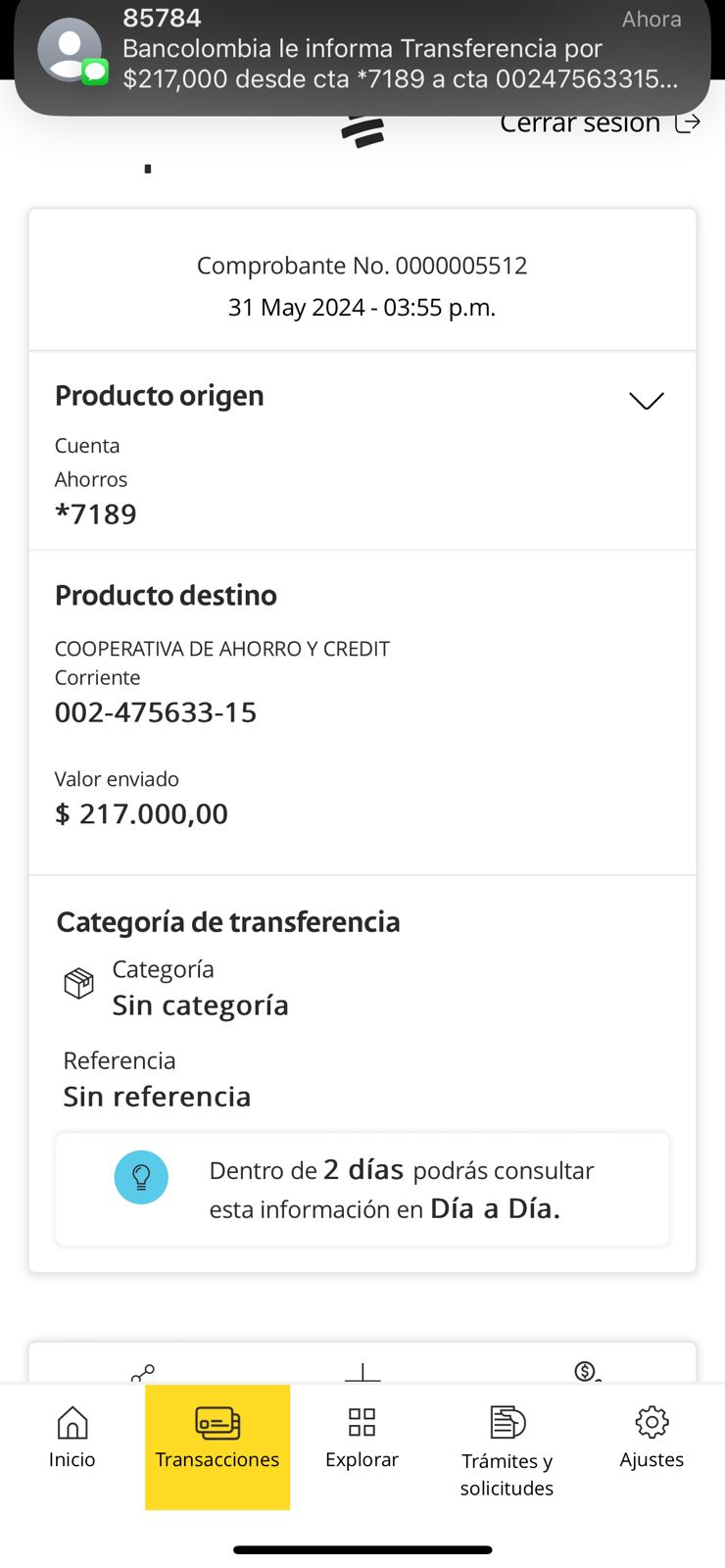This screenshot has width=725, height=1568.
Task: Tap the contact avatar in notification
Action: [70, 49]
